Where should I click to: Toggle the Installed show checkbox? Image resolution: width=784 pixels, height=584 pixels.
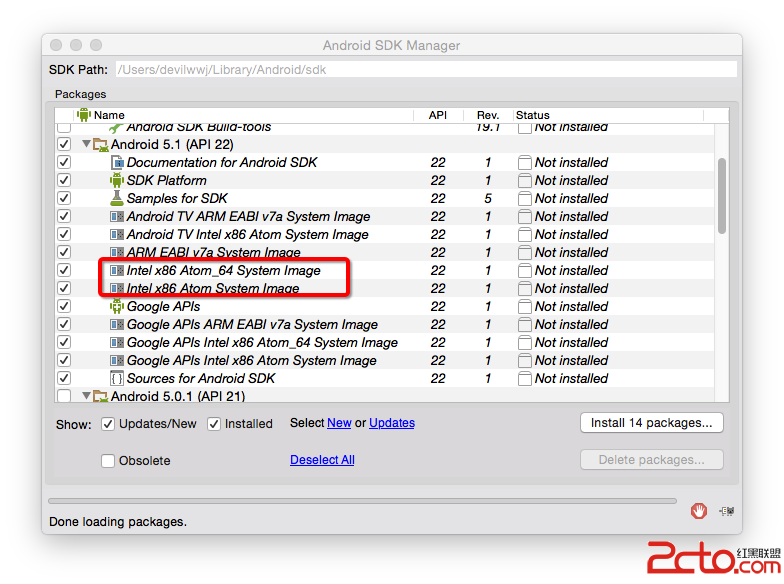[x=214, y=424]
